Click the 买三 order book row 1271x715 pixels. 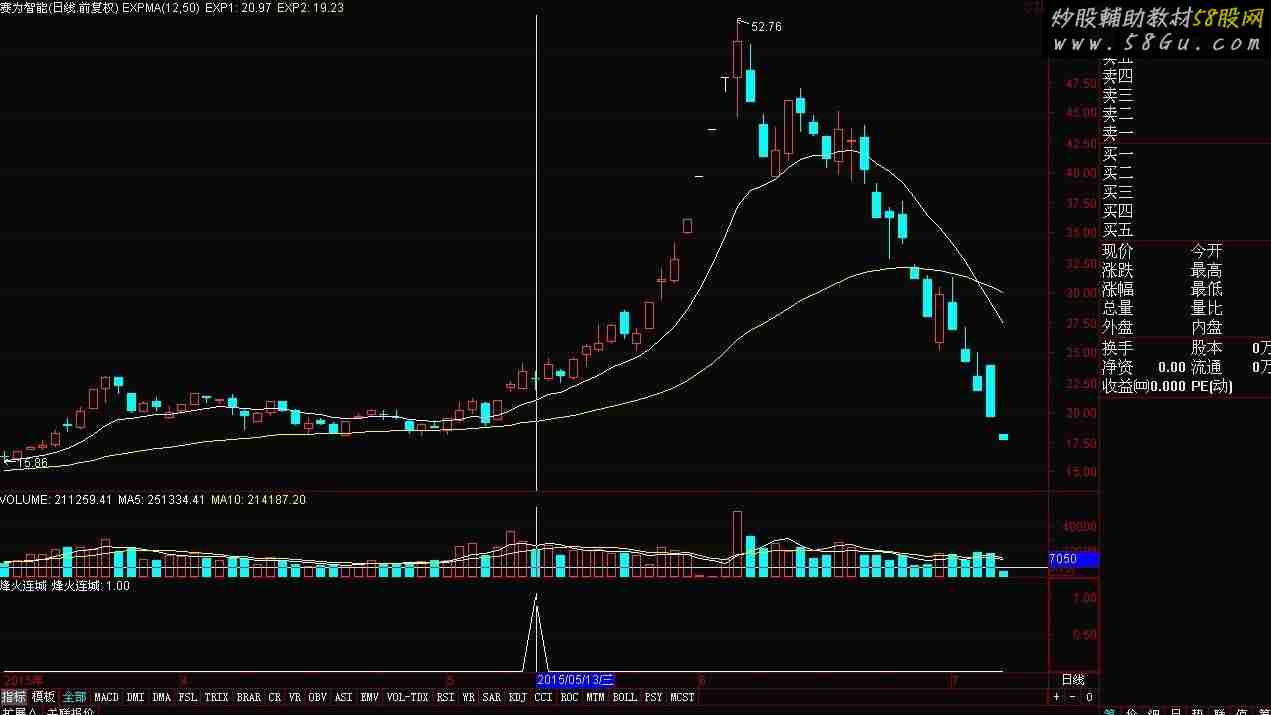click(1118, 192)
